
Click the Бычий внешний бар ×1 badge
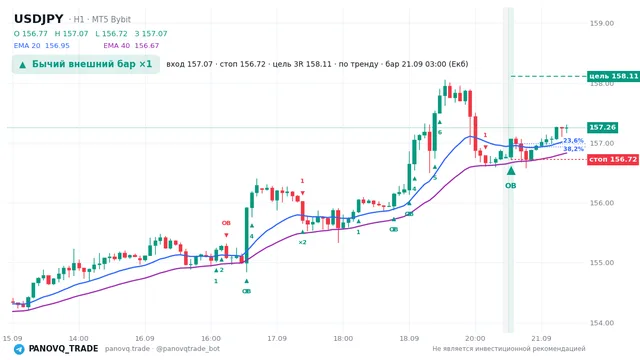tap(86, 64)
